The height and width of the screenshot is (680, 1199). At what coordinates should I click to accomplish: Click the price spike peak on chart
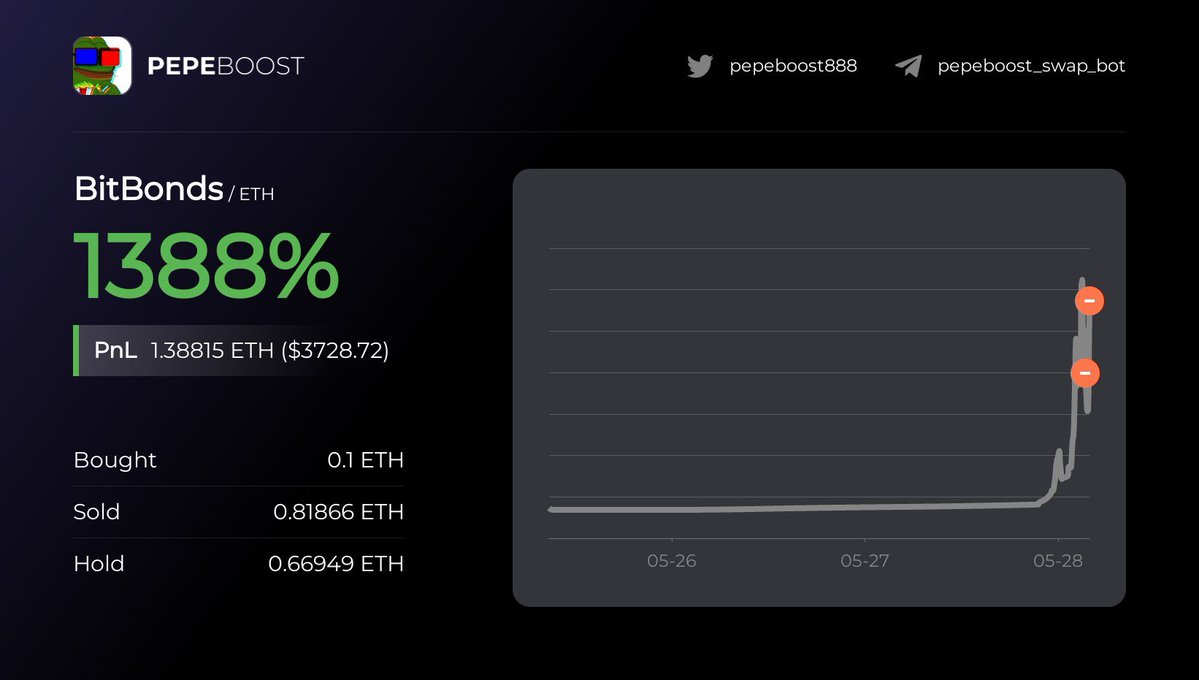pos(1082,281)
